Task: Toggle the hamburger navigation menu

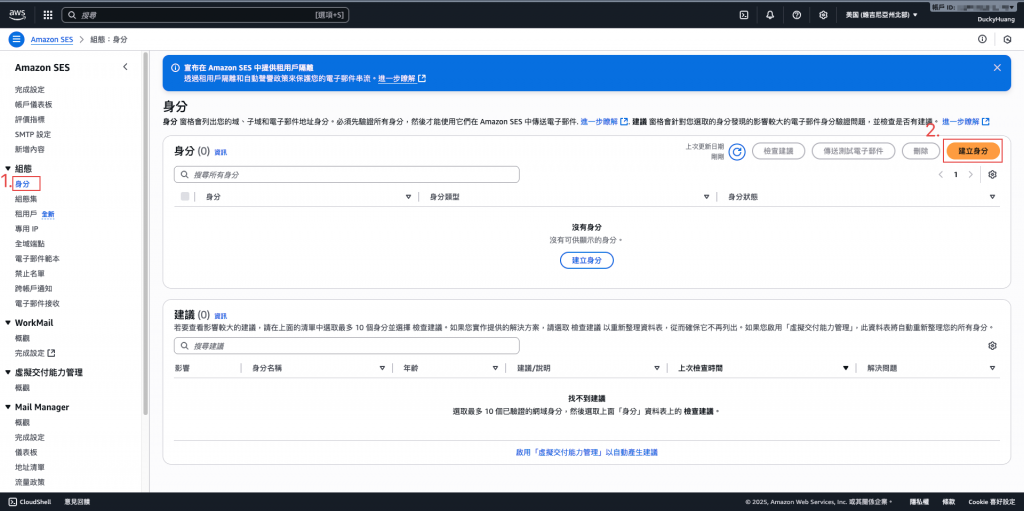Action: [16, 39]
